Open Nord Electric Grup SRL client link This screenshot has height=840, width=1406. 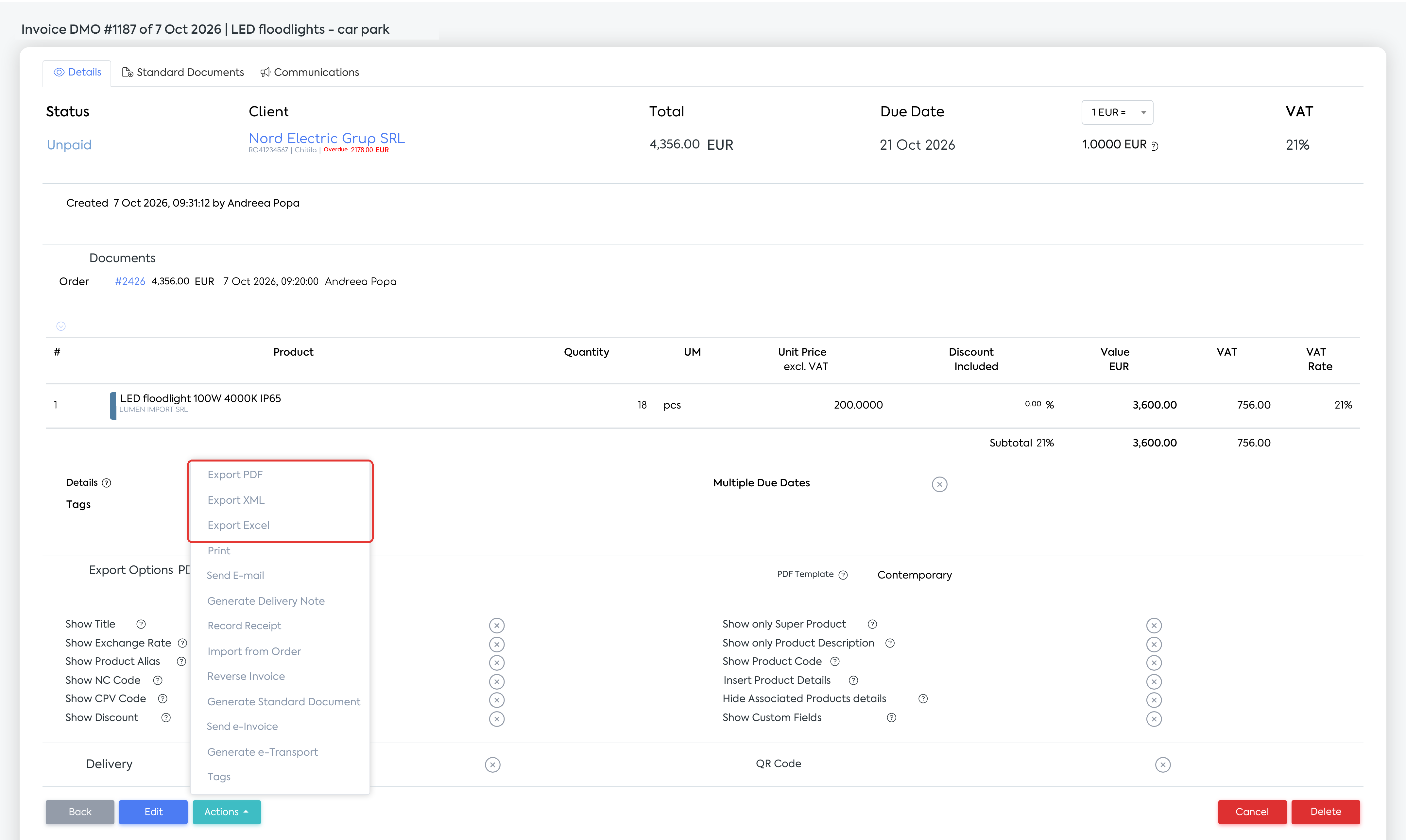(327, 138)
